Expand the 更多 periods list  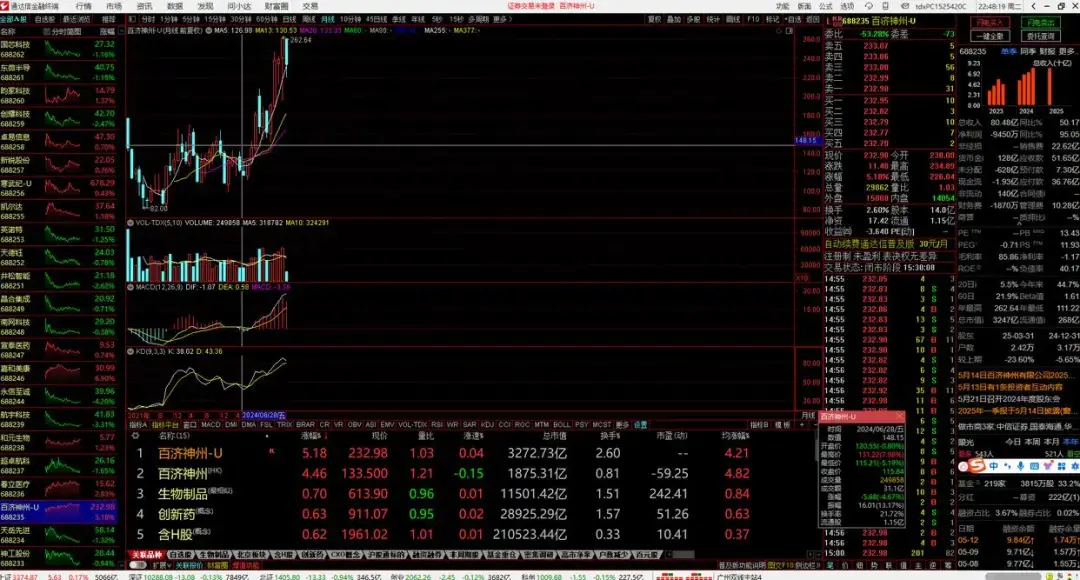tap(501, 19)
